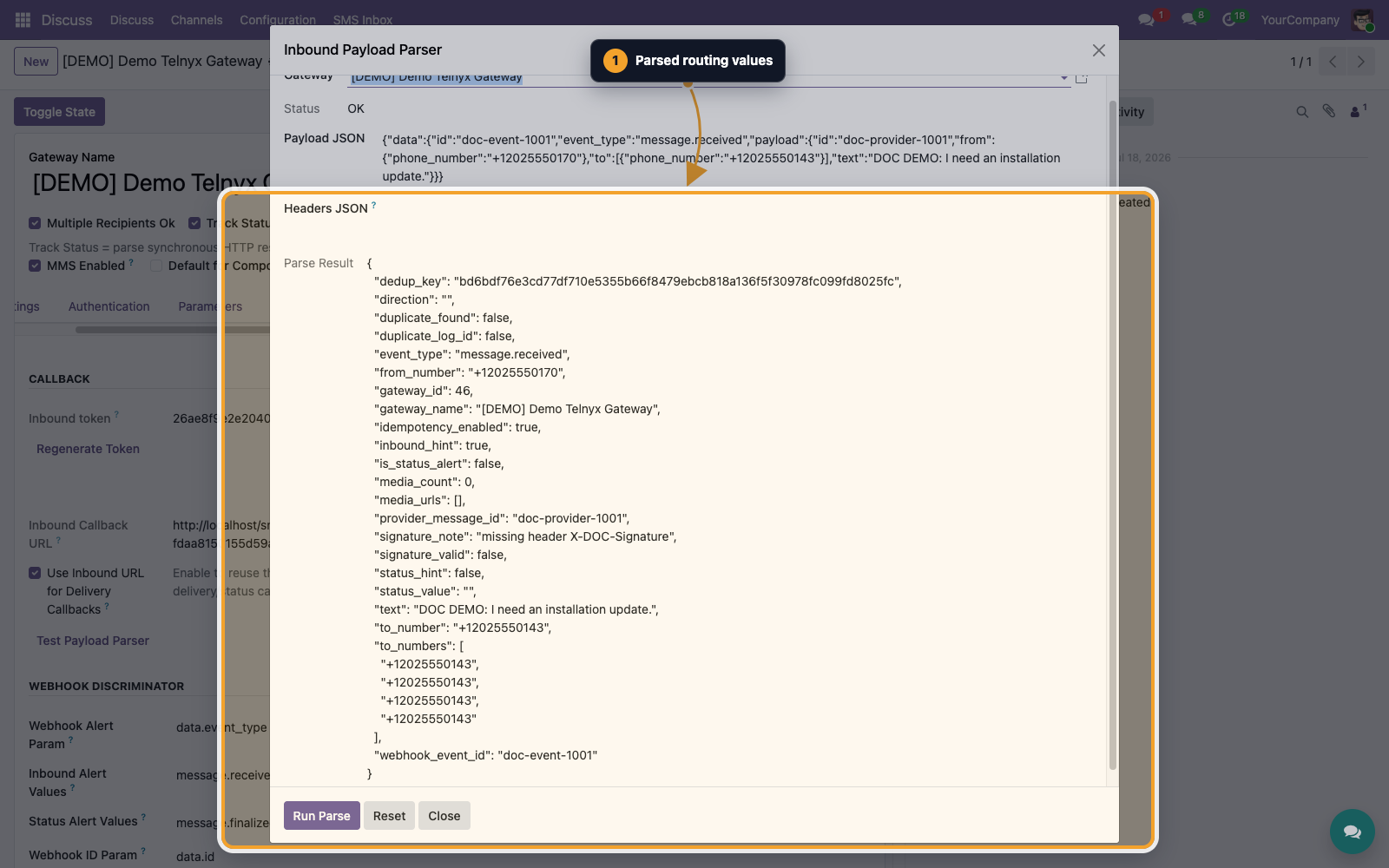Open the Gateway external link icon
Viewport: 1389px width, 868px height.
tap(1082, 77)
